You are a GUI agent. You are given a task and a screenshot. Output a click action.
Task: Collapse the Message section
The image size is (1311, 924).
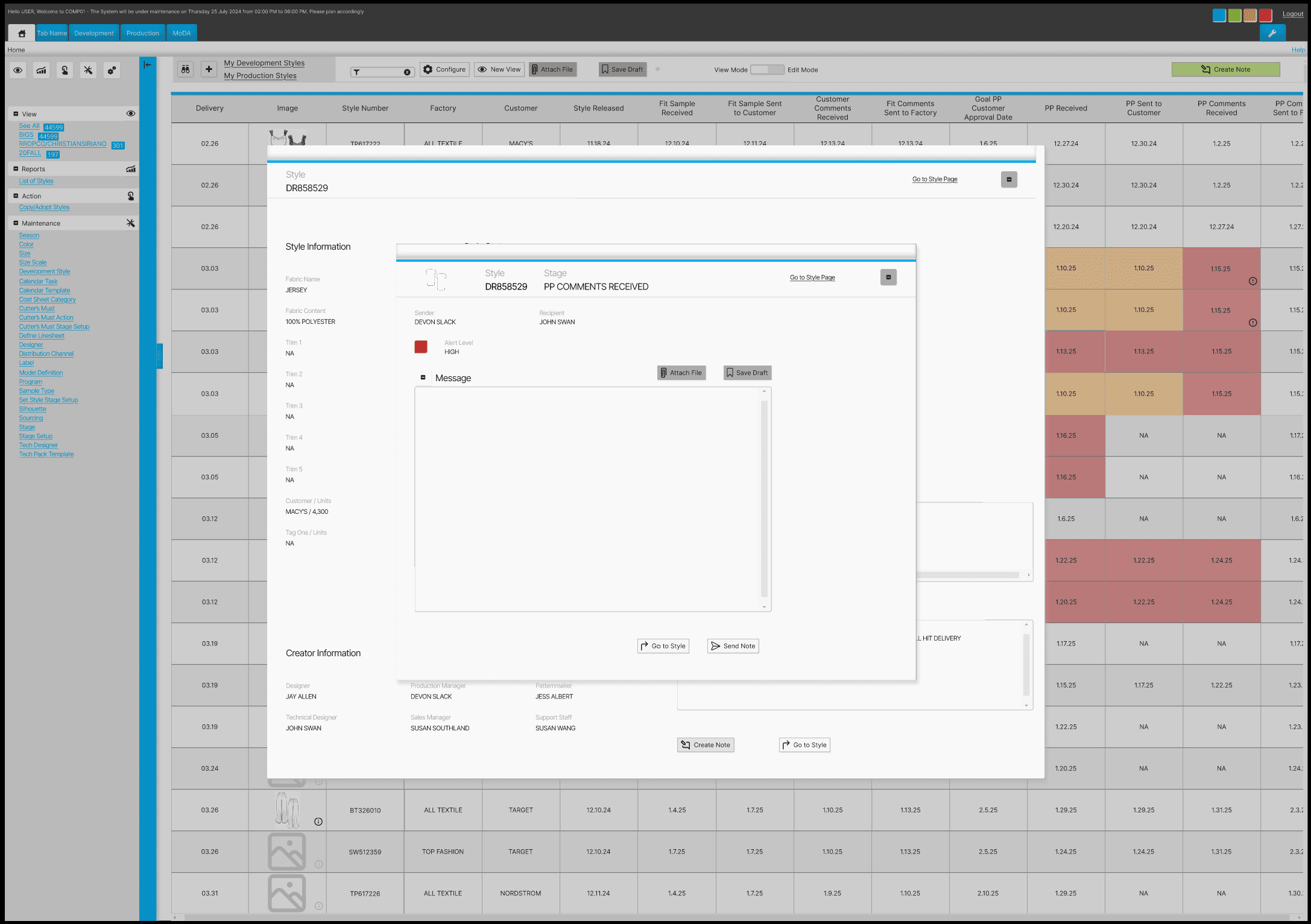423,378
